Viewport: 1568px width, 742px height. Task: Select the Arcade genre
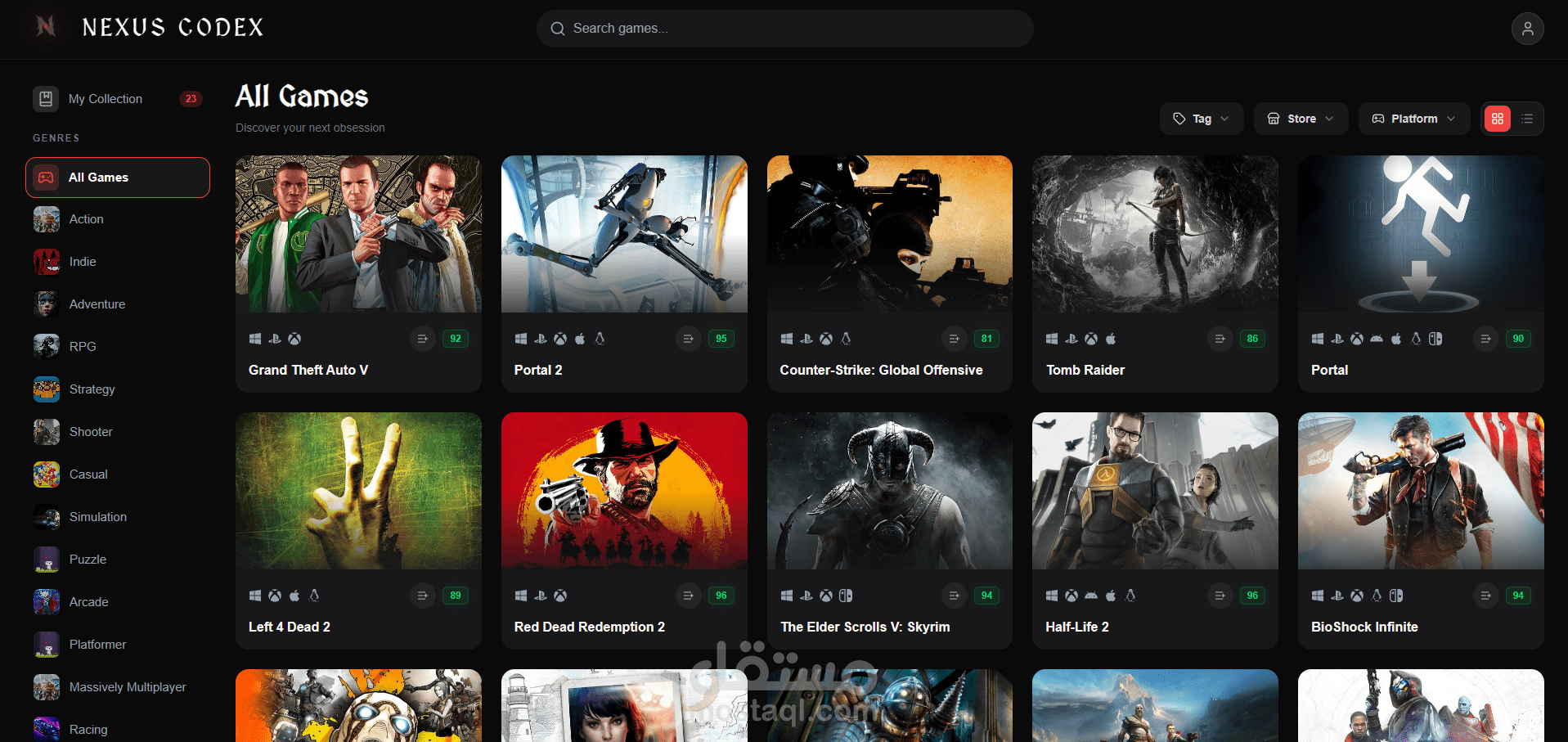pos(118,602)
